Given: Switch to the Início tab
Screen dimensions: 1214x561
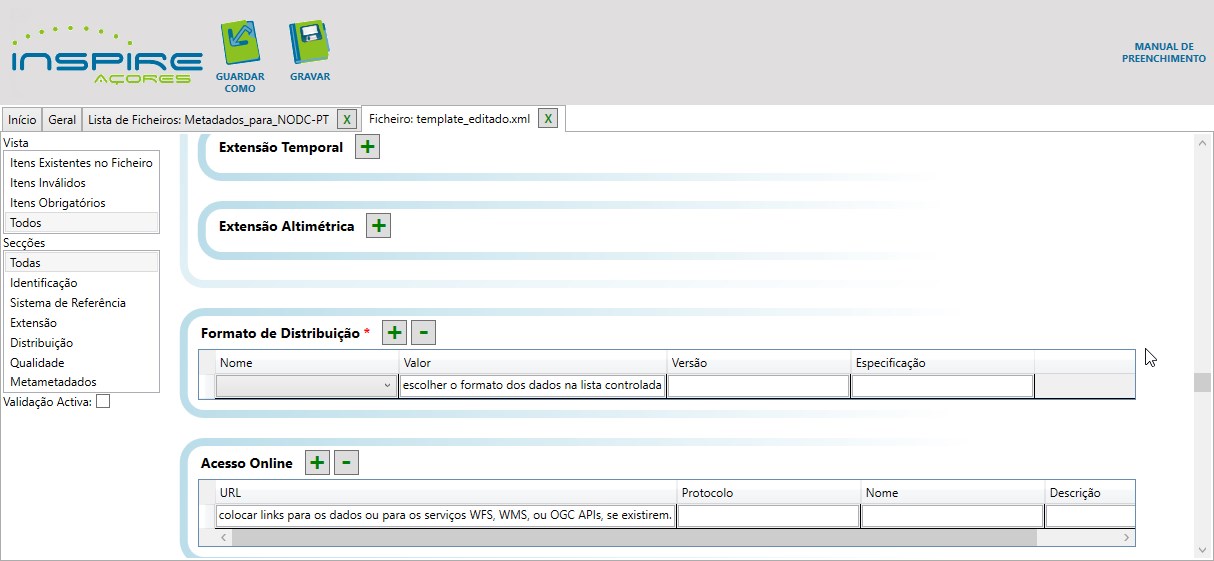Looking at the screenshot, I should (x=22, y=120).
